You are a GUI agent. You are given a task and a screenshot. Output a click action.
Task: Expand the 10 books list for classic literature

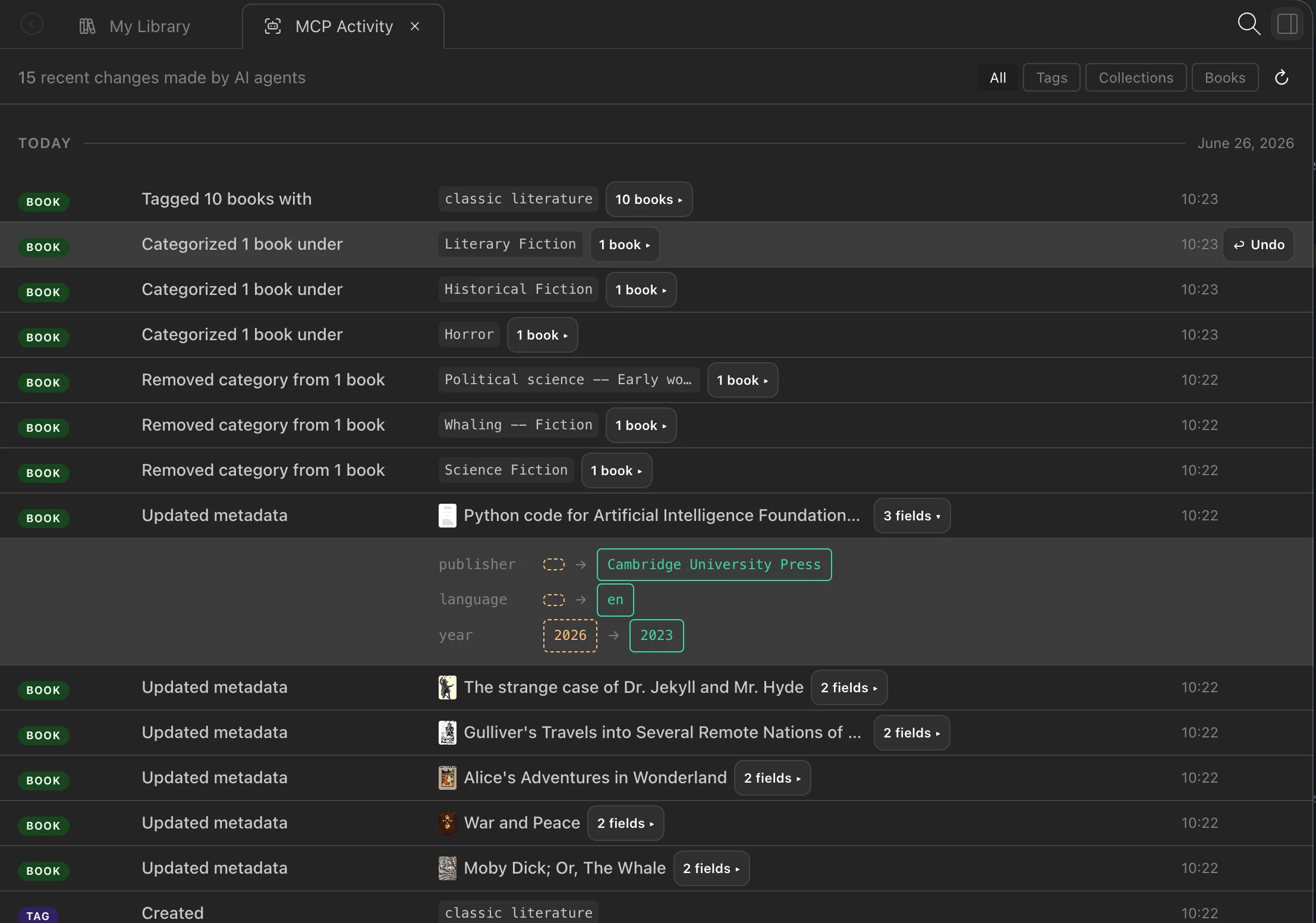point(649,199)
